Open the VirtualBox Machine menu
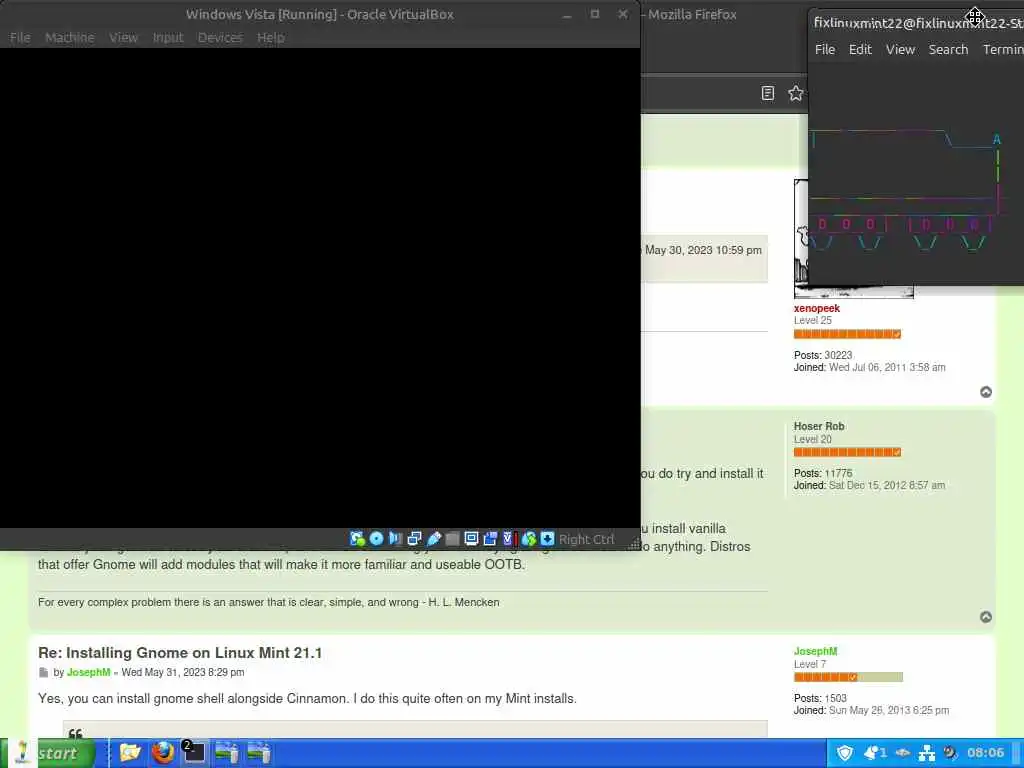The width and height of the screenshot is (1024, 768). [x=70, y=37]
